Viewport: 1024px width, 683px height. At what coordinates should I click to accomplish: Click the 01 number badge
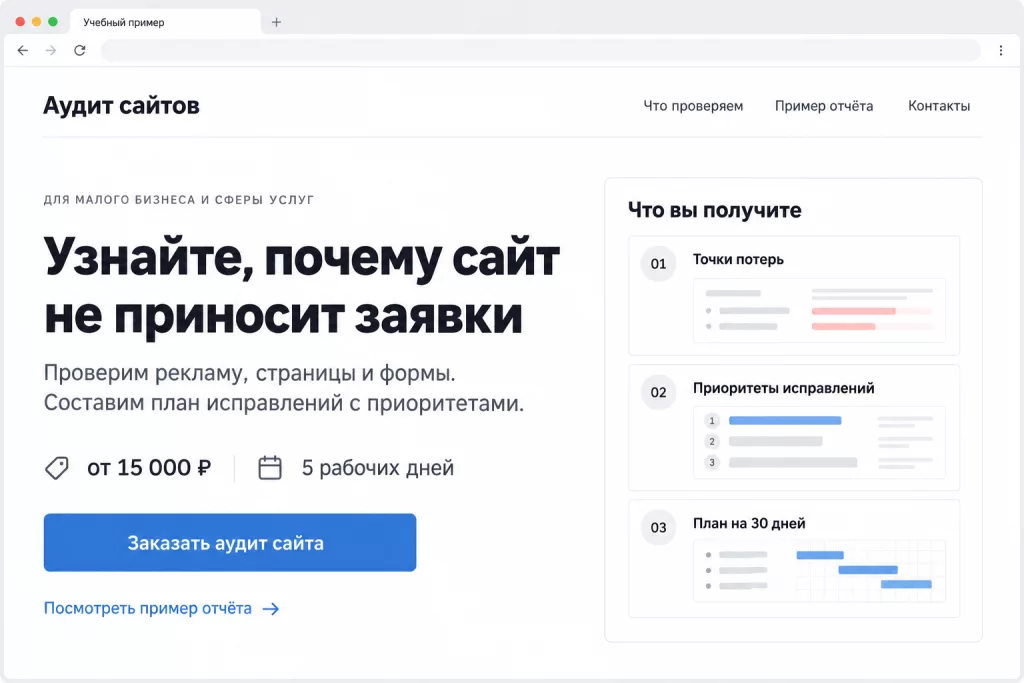click(658, 264)
